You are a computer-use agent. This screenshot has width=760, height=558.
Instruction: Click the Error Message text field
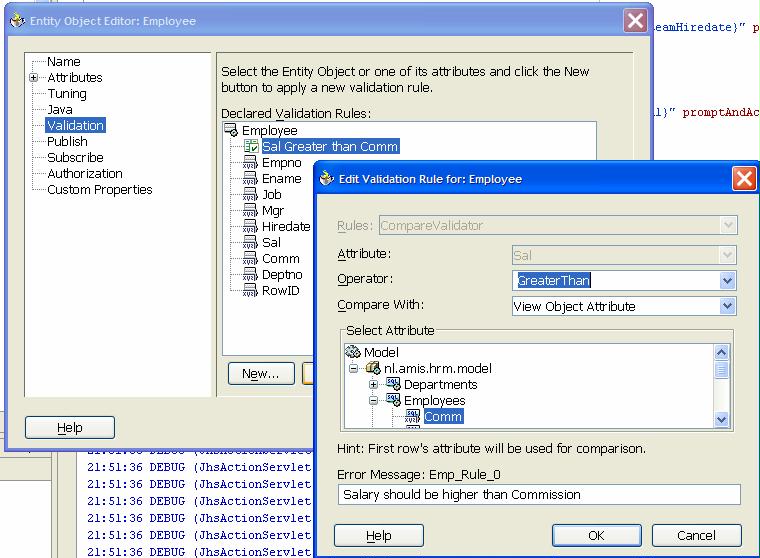pos(540,494)
